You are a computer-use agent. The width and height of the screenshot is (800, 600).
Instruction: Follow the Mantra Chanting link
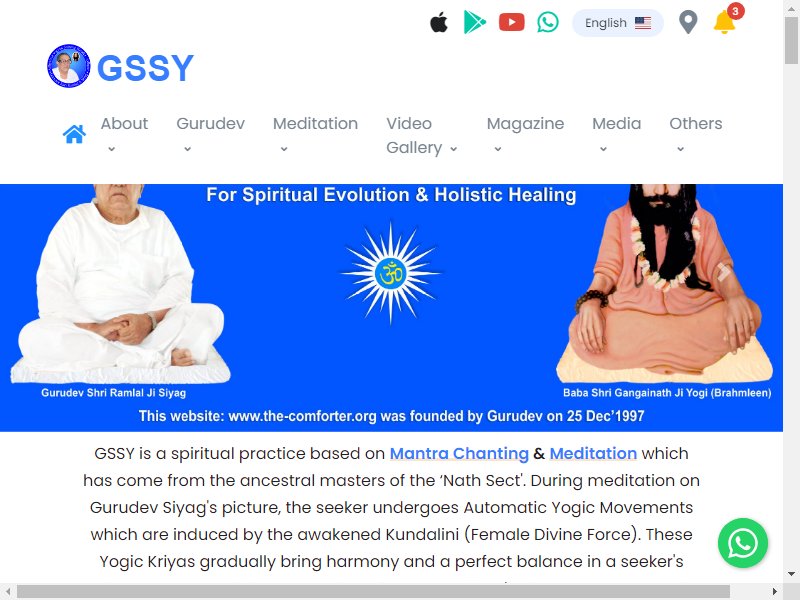459,454
